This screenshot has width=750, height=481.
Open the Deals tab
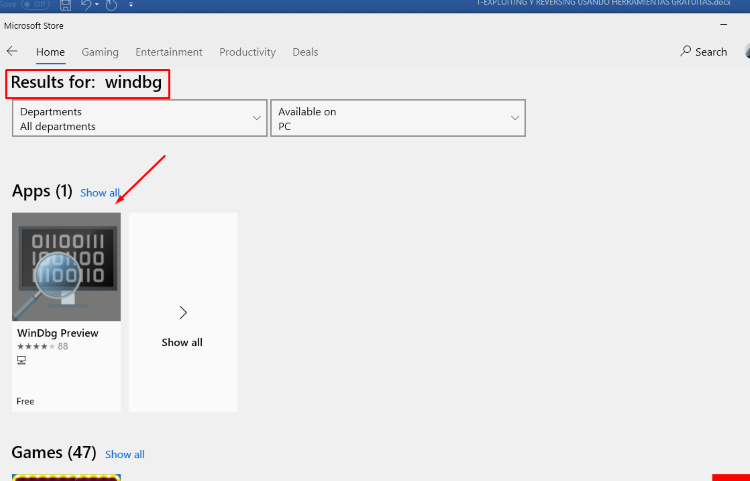pos(305,52)
